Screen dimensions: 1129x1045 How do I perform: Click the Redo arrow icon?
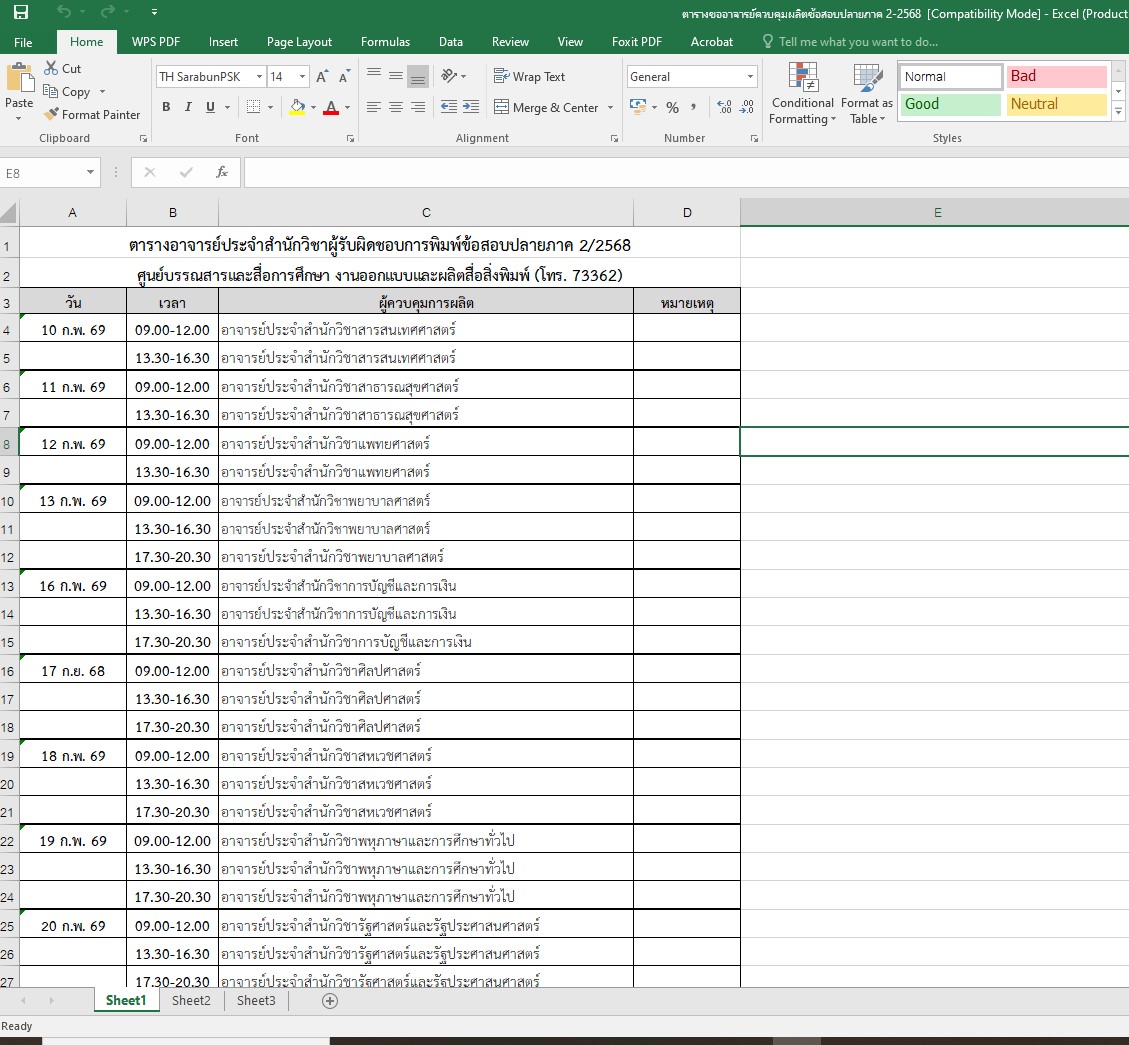point(107,12)
